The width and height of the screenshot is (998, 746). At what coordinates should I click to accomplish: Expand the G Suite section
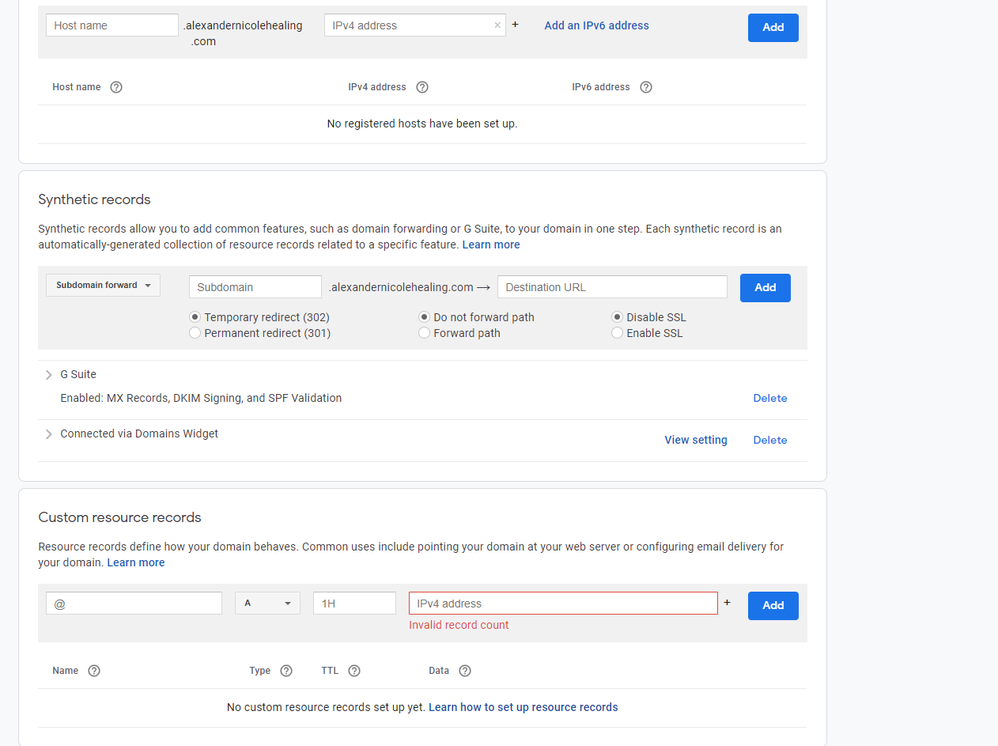point(48,374)
